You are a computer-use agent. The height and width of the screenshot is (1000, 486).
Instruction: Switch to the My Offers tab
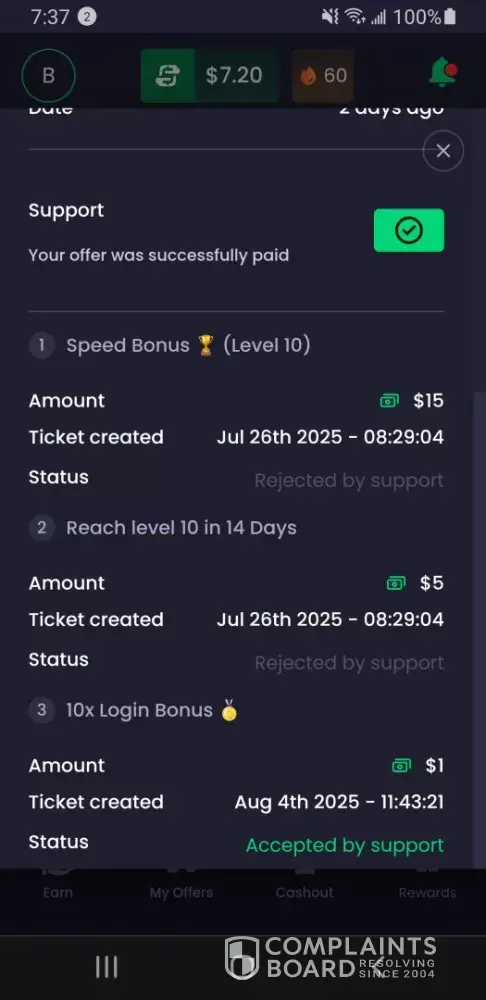click(181, 884)
